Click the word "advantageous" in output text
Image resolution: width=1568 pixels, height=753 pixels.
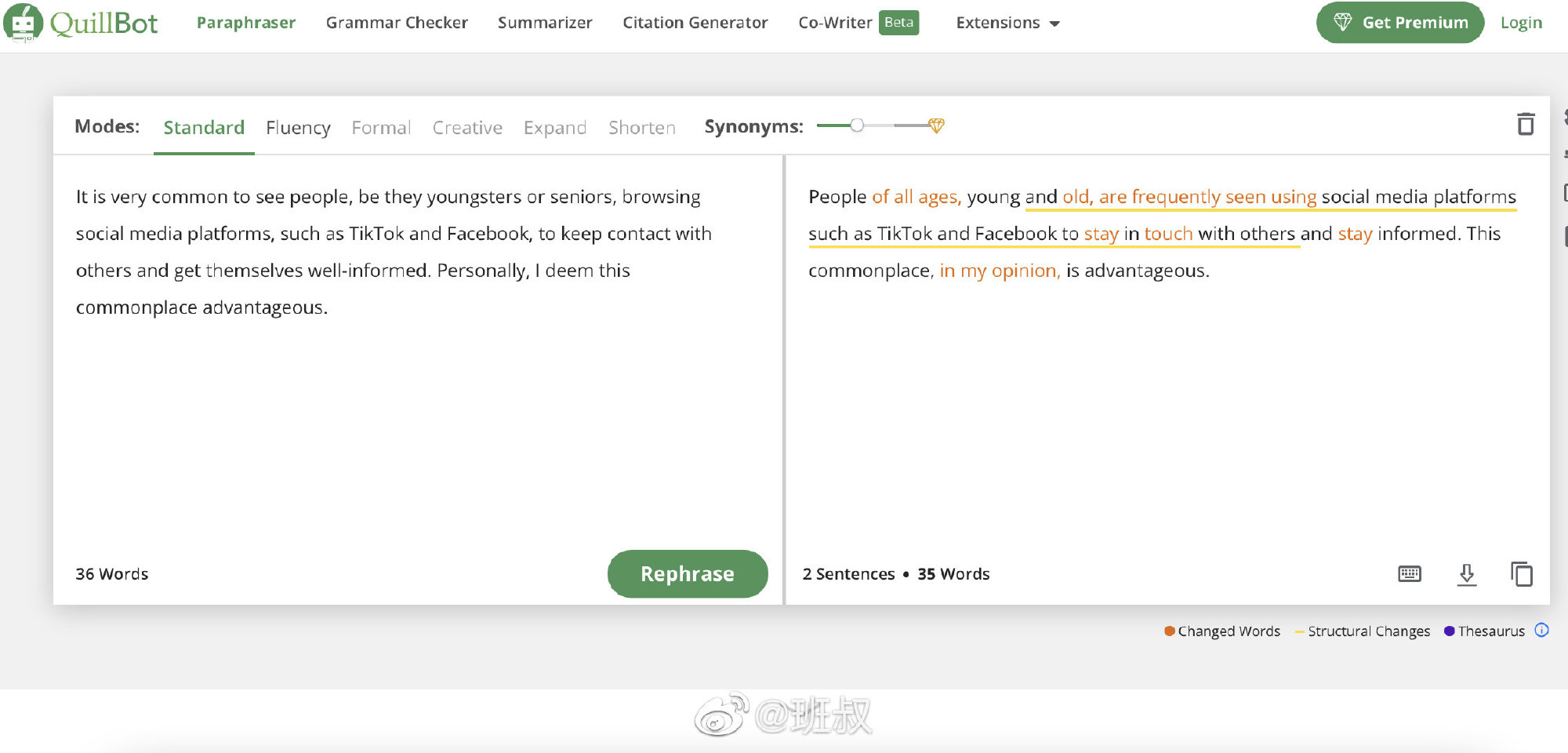pyautogui.click(x=1144, y=271)
